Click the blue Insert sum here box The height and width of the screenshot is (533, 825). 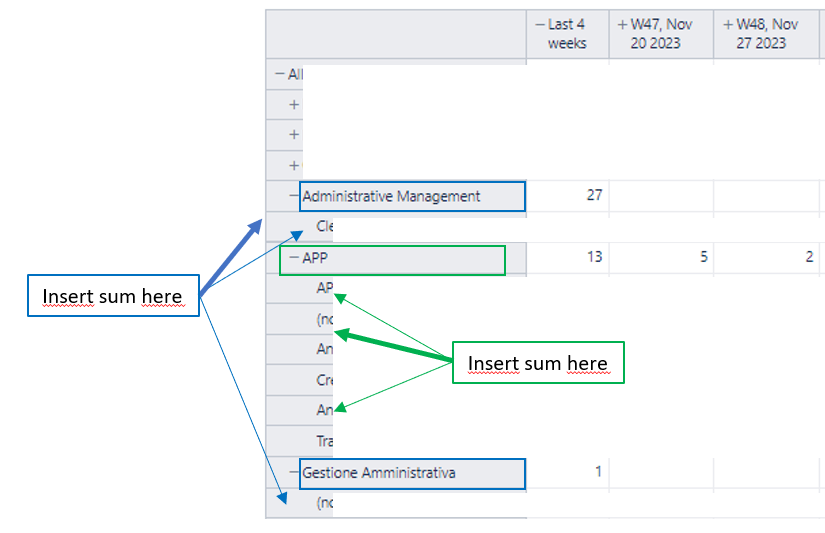[x=114, y=296]
